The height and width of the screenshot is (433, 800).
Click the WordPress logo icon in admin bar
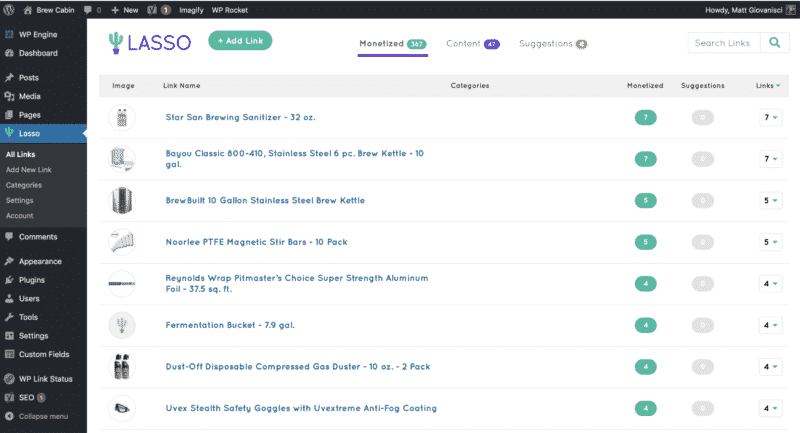pyautogui.click(x=9, y=10)
